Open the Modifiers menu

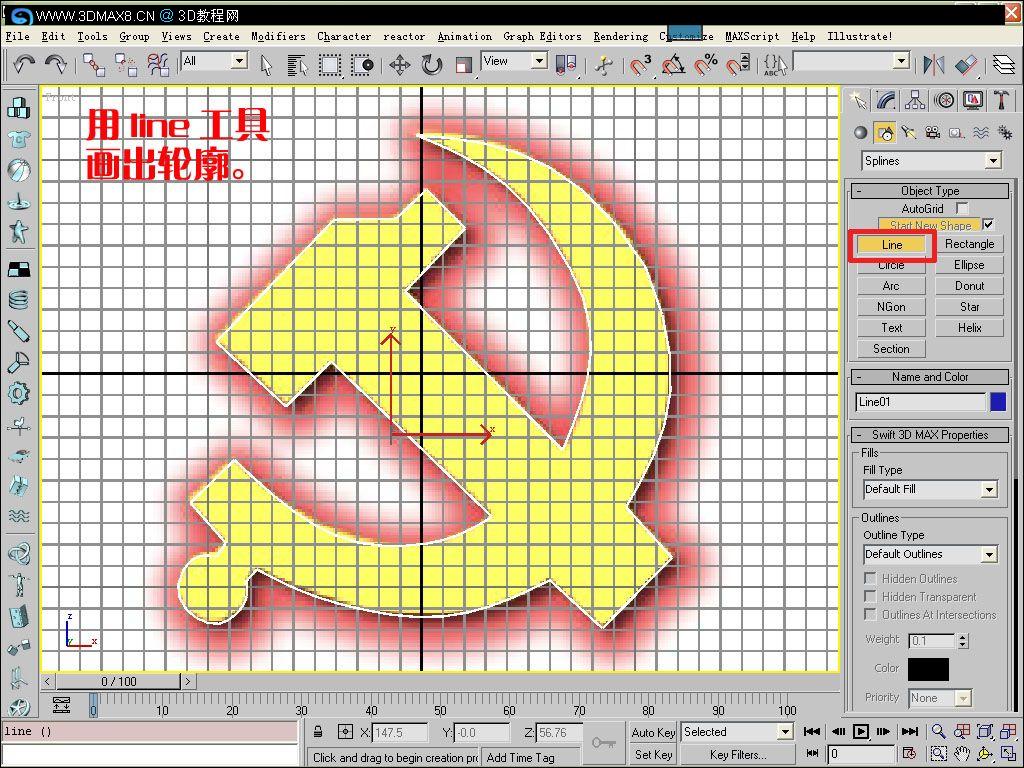278,37
